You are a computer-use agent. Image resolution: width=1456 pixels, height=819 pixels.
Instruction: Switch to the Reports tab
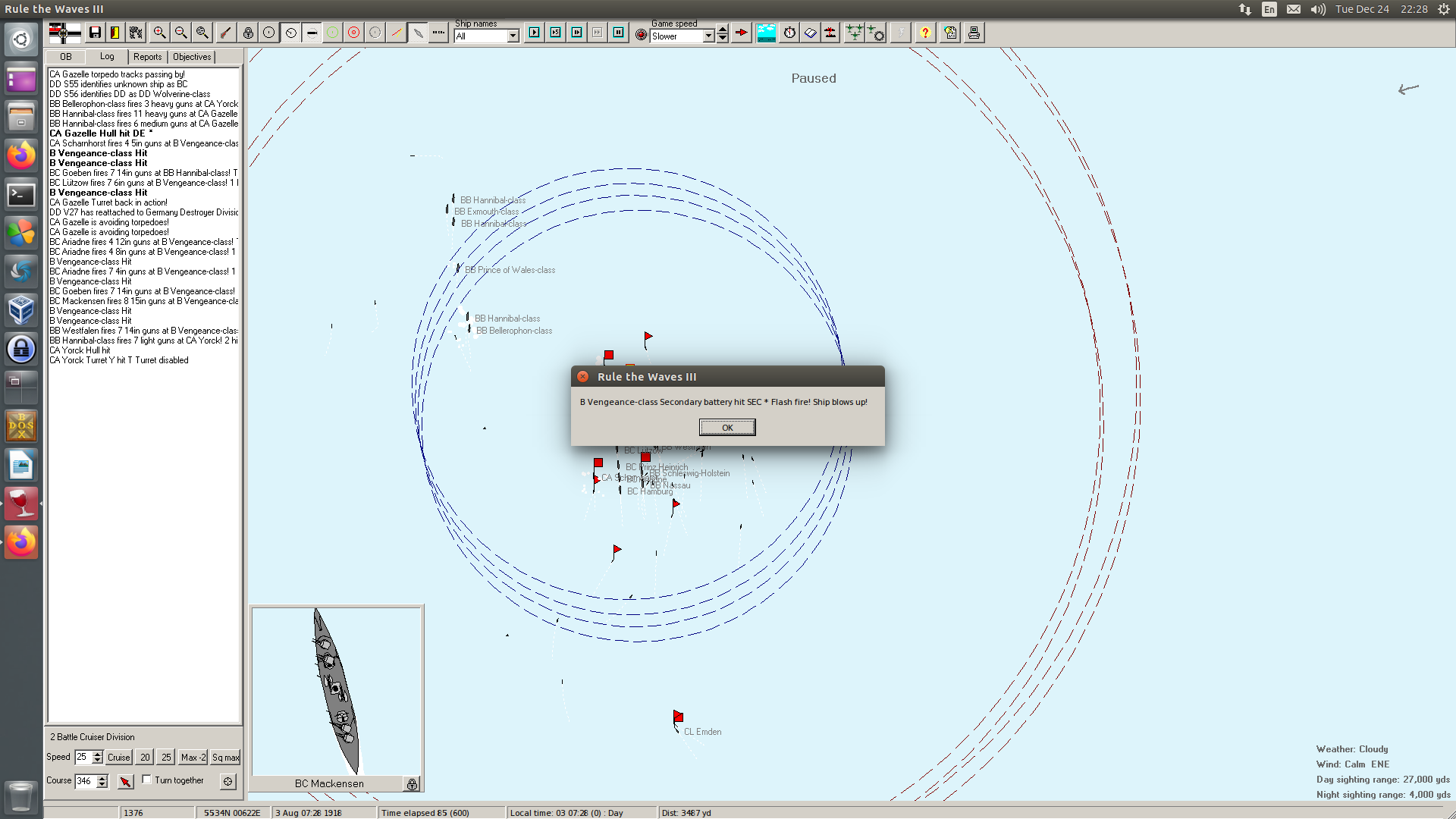147,57
